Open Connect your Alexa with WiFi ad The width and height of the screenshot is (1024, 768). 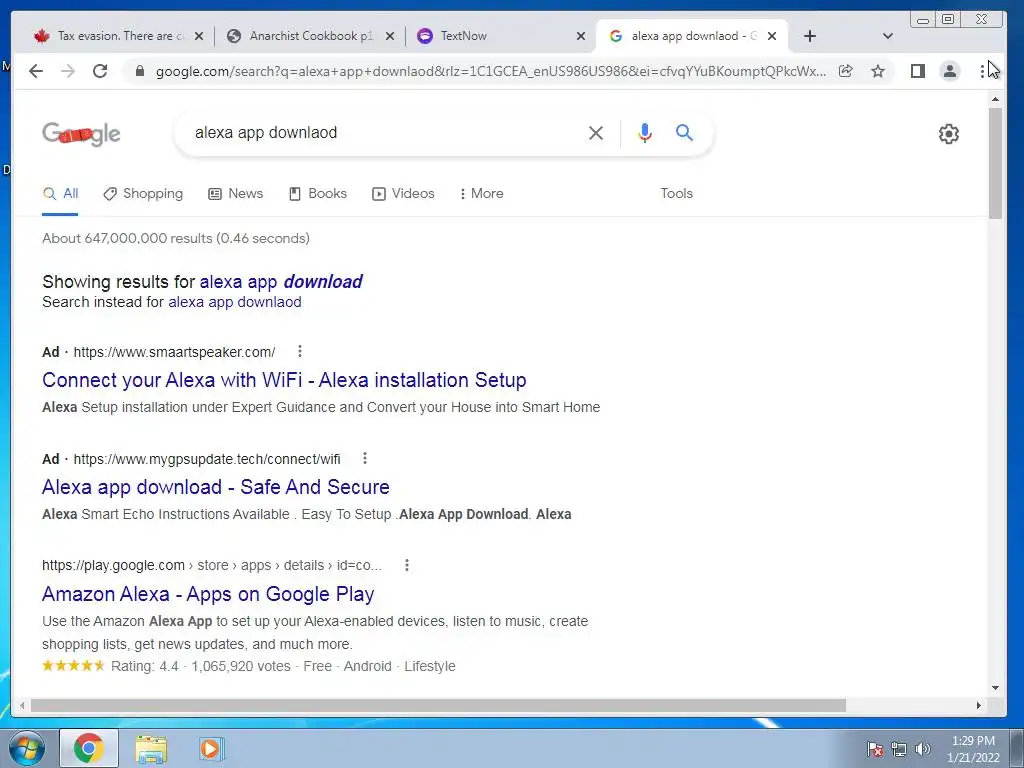(x=284, y=380)
